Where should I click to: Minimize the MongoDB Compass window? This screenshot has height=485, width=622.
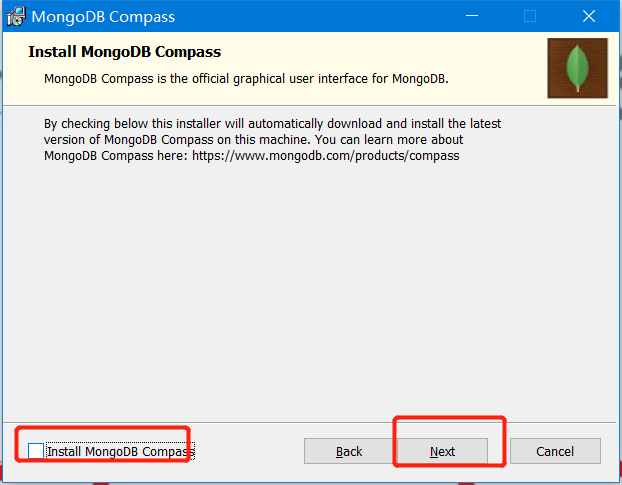coord(472,16)
